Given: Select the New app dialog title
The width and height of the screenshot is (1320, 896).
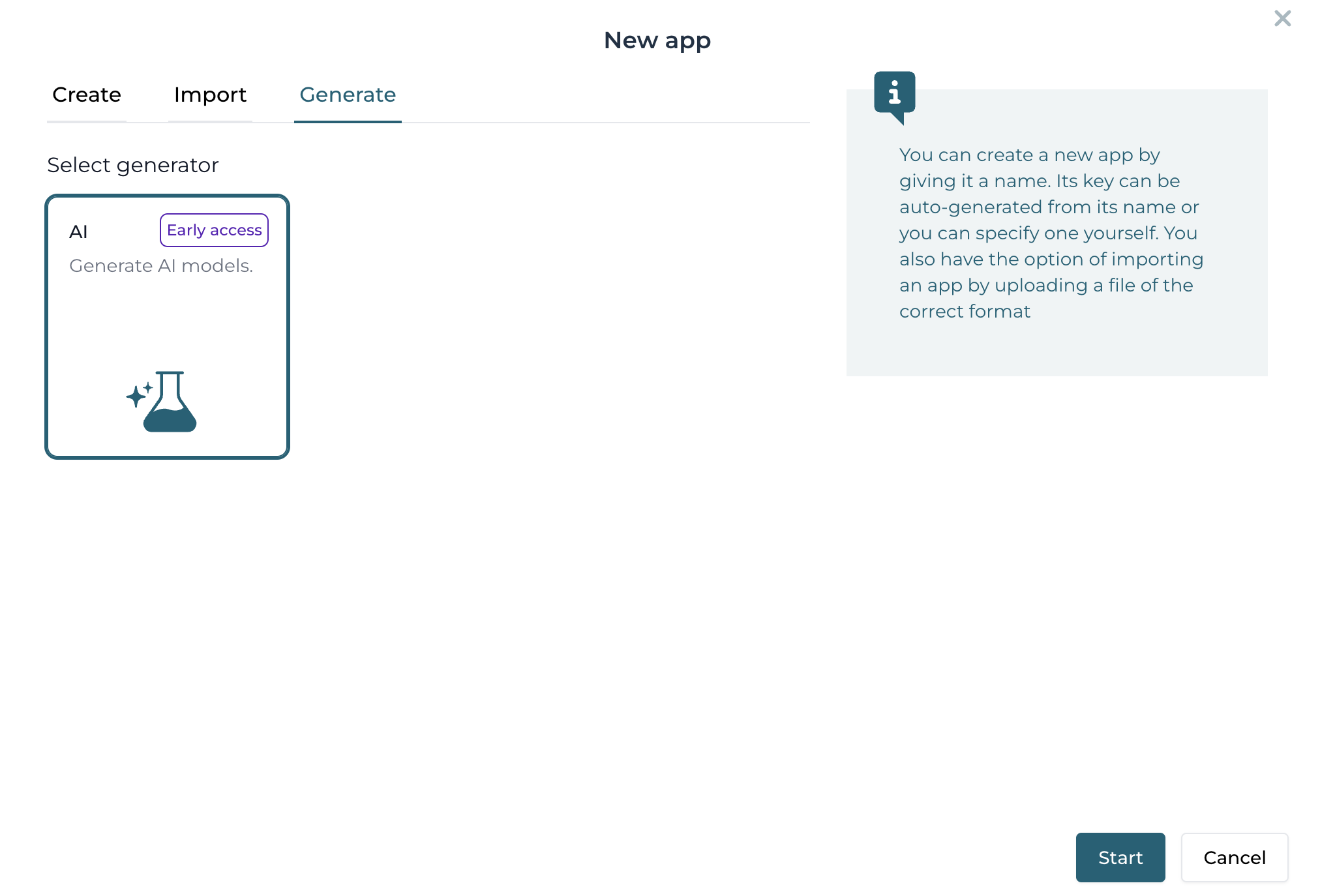Looking at the screenshot, I should click(657, 40).
